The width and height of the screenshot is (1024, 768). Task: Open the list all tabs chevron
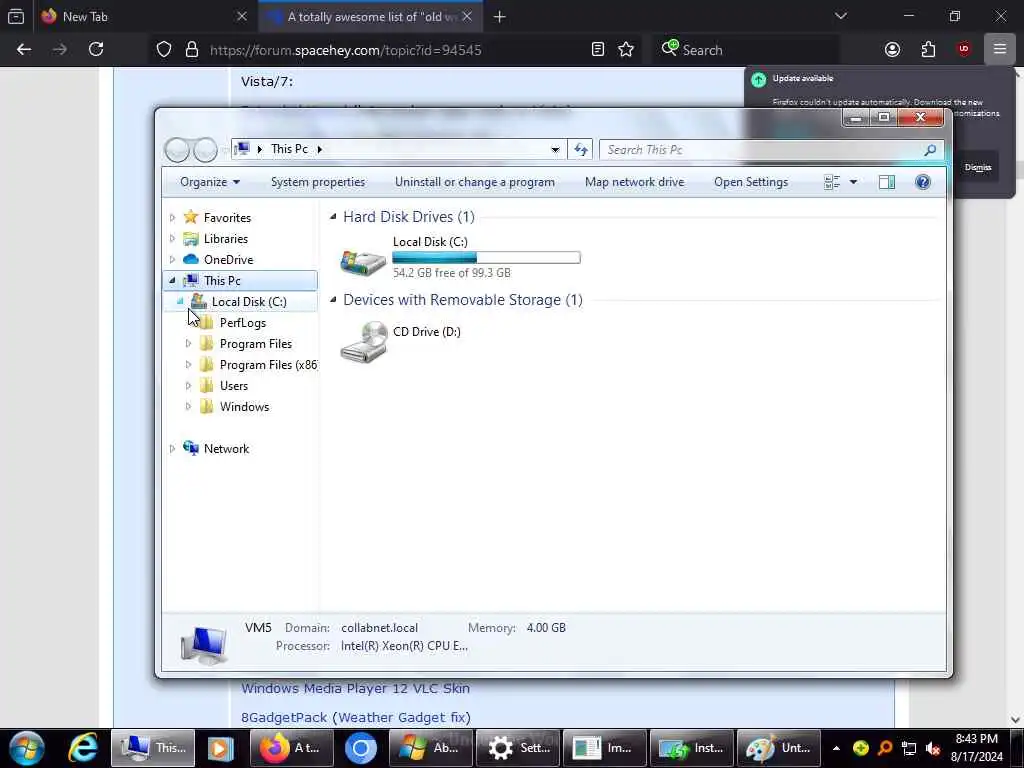[x=840, y=16]
